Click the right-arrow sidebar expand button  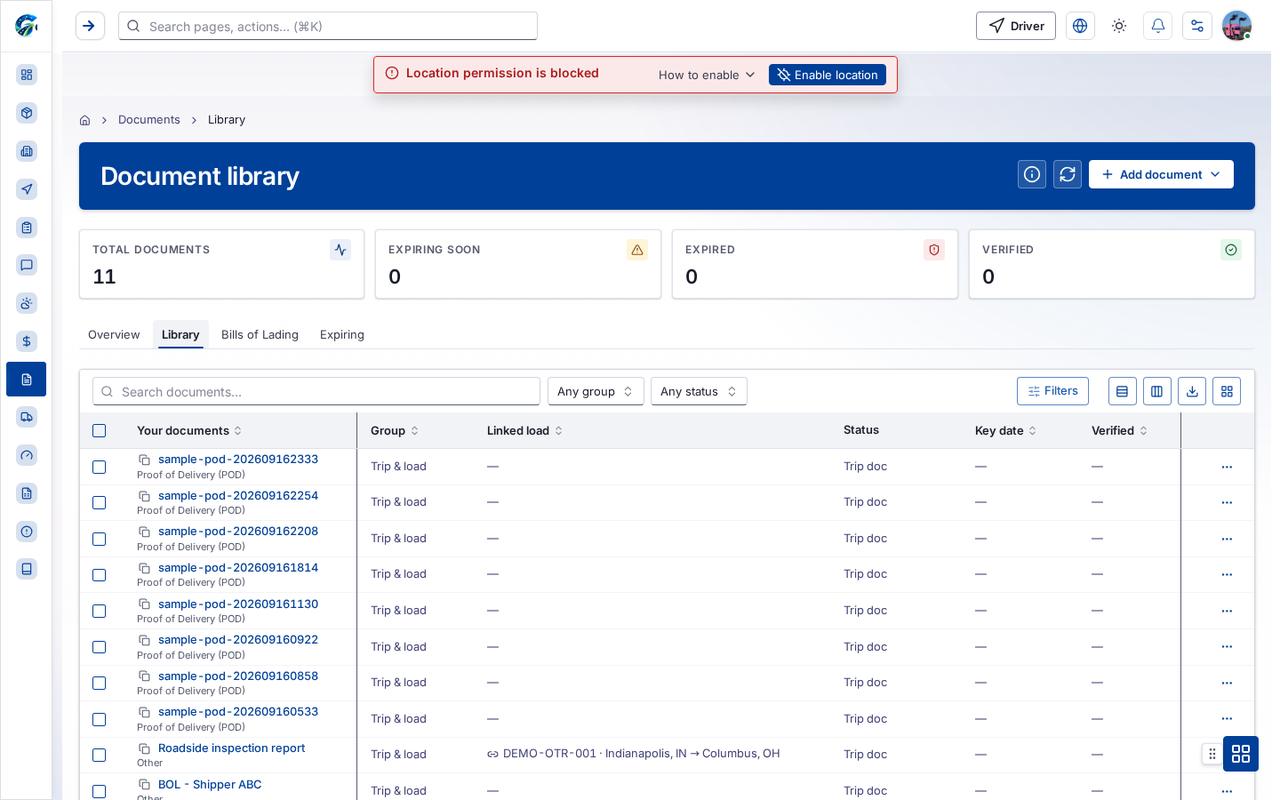click(x=90, y=26)
